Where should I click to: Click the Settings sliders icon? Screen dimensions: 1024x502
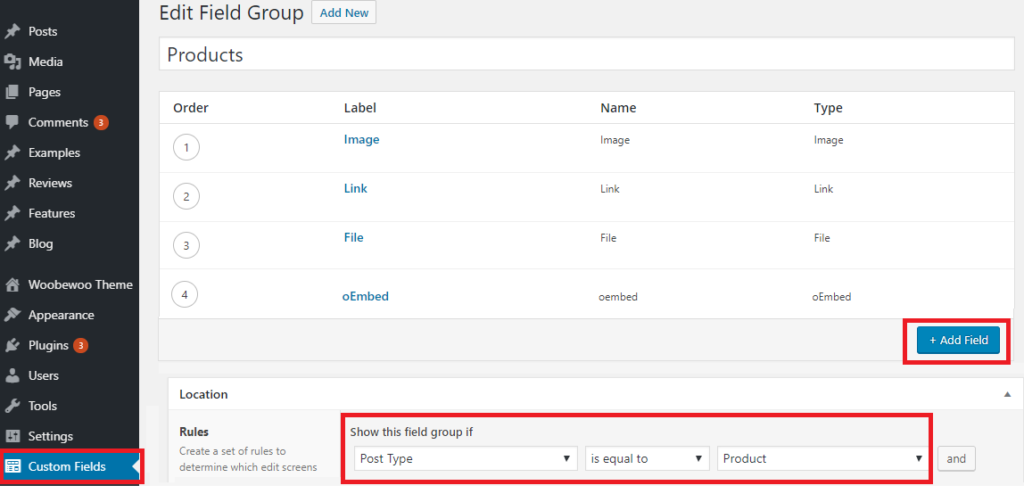12,436
